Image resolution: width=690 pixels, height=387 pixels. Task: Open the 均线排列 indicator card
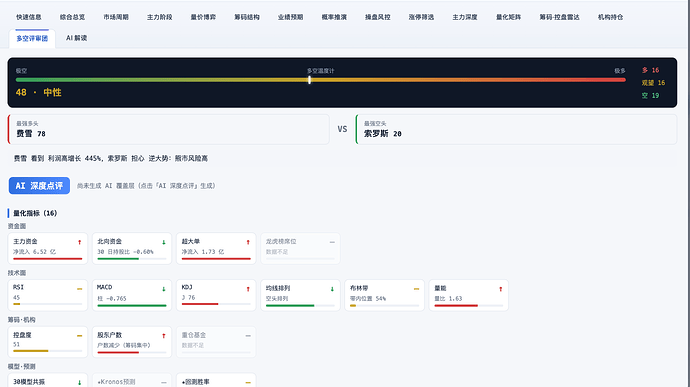(300, 295)
